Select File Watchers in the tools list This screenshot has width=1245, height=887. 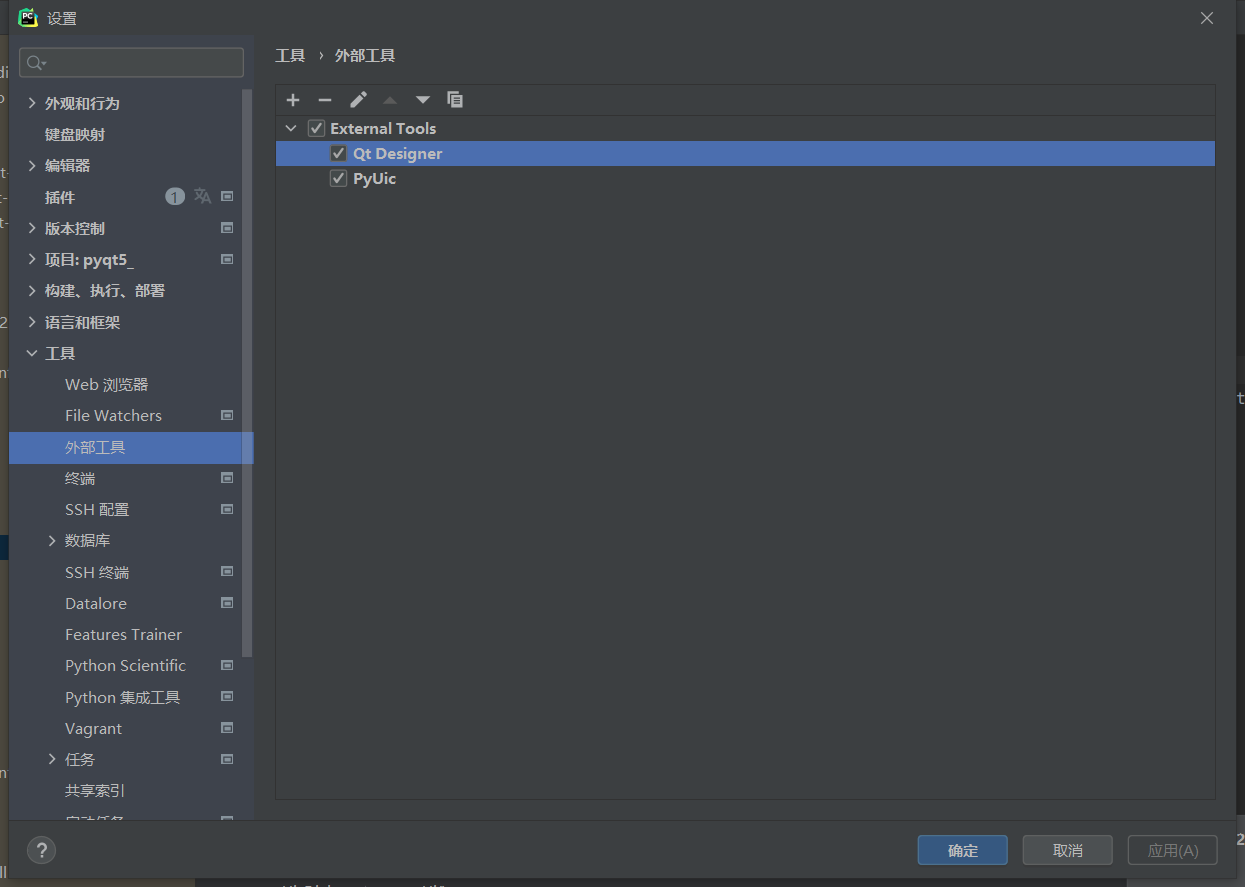[x=113, y=416]
